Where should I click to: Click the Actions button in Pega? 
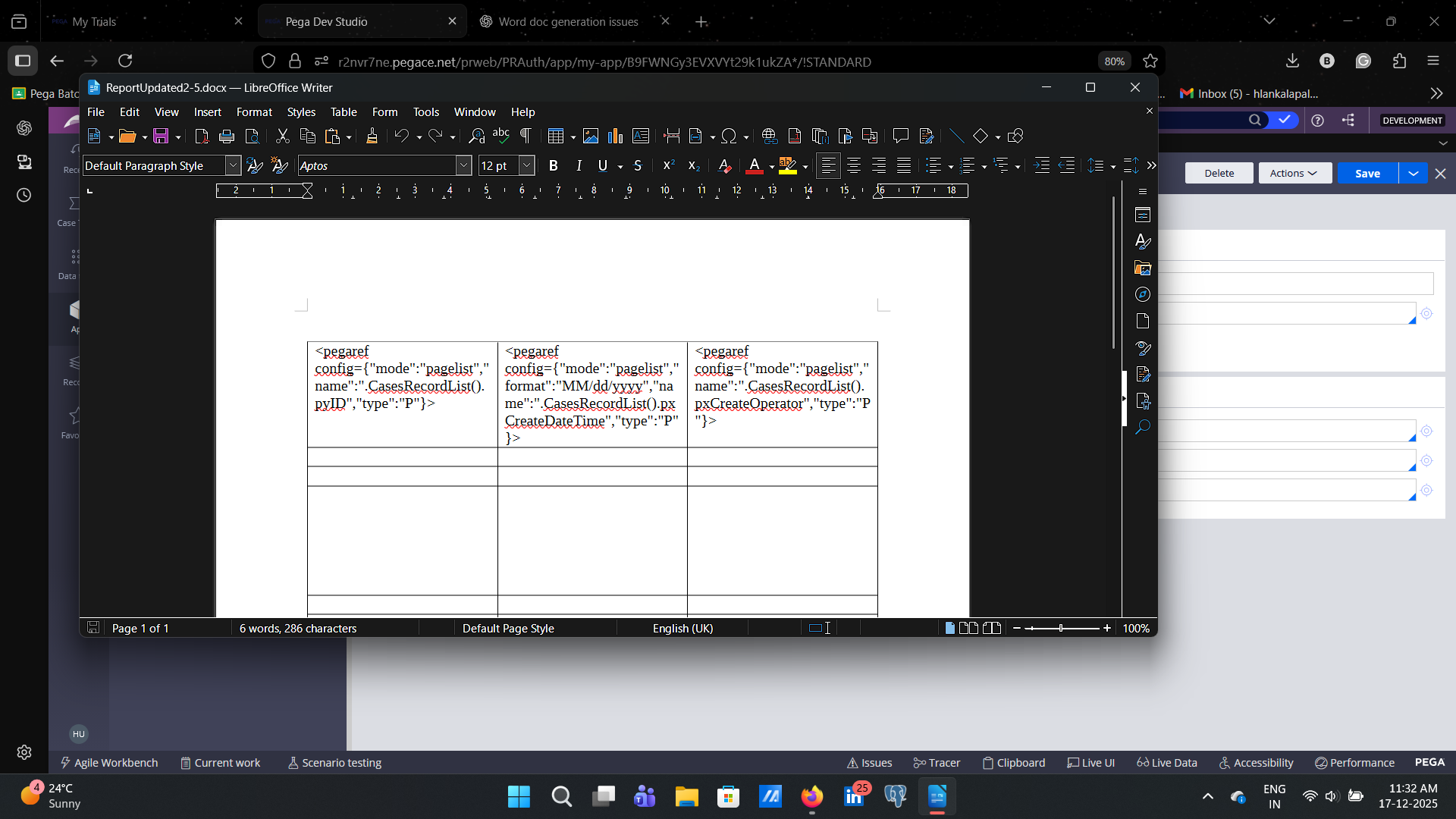[x=1294, y=174]
